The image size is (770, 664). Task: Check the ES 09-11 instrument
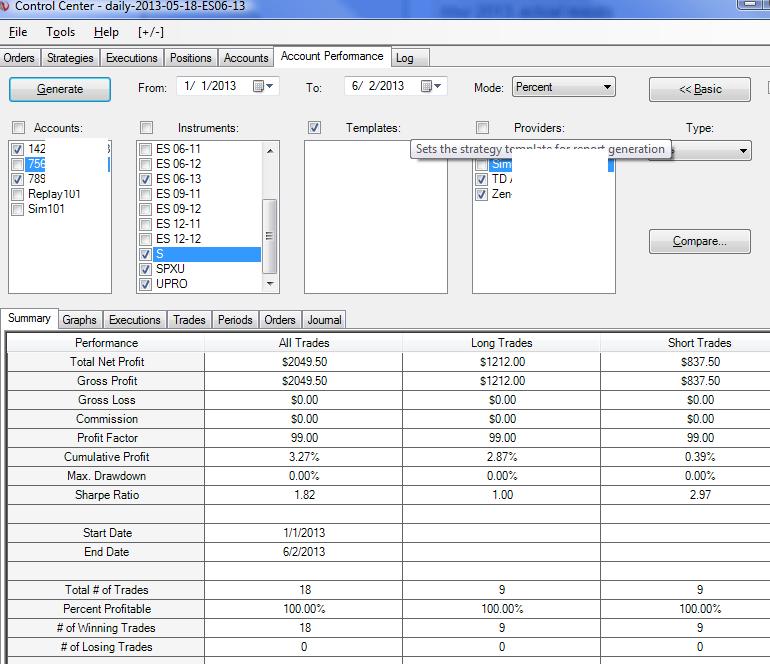(145, 194)
